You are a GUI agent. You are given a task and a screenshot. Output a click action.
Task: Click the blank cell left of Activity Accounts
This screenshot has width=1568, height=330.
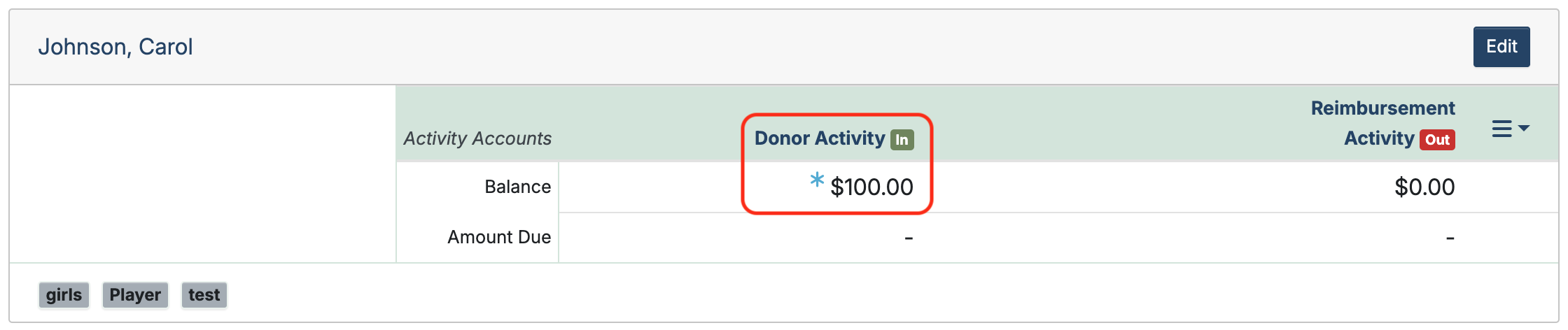point(203,173)
